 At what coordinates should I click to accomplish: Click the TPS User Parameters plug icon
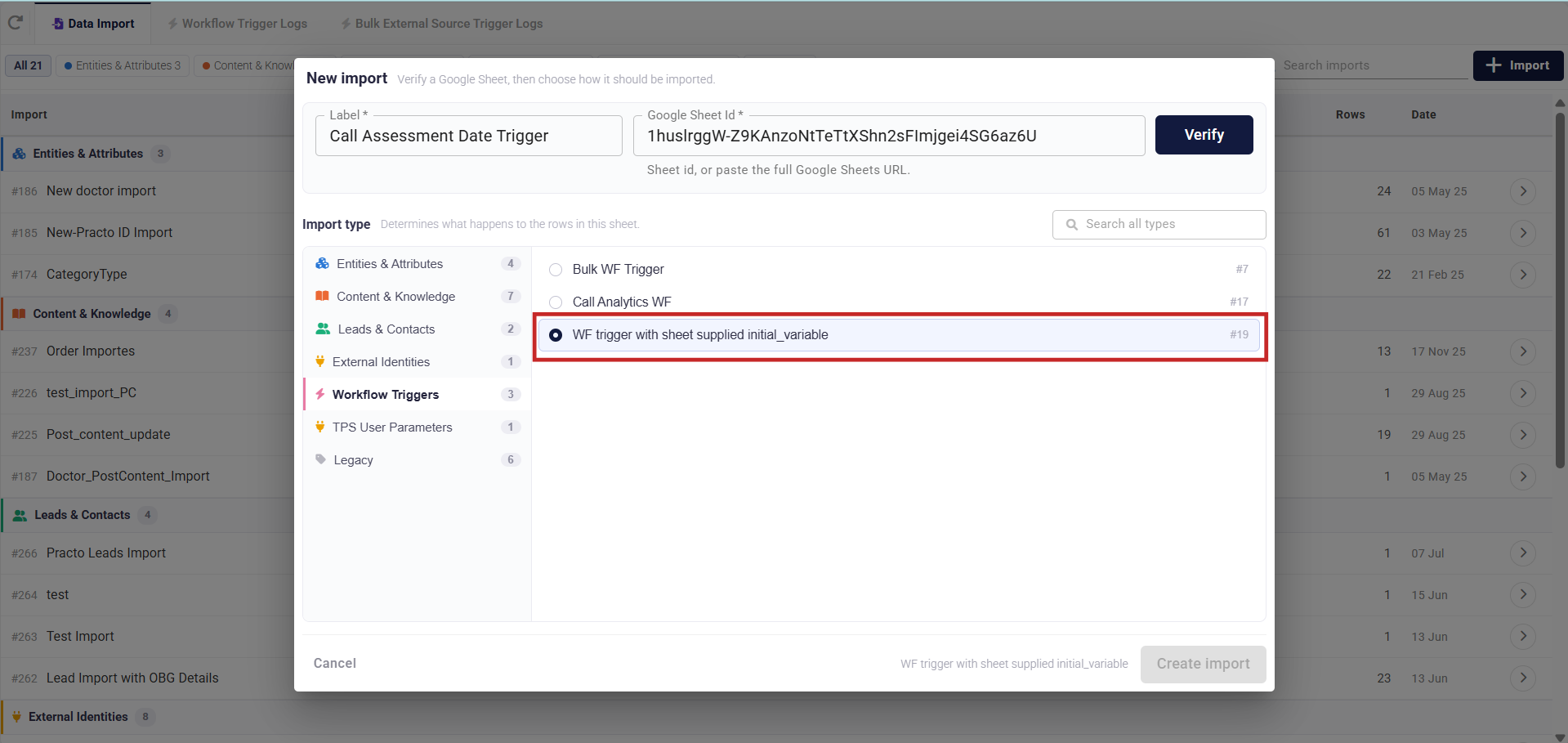(320, 427)
